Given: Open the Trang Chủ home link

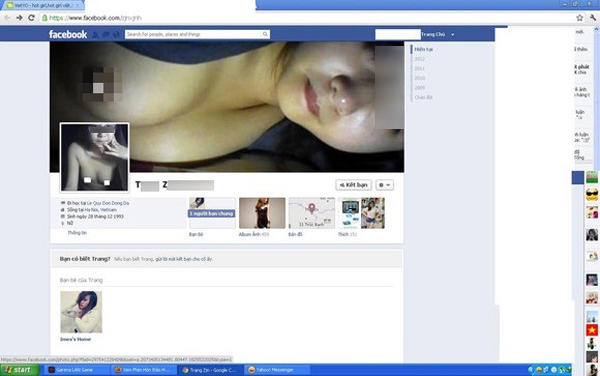Looking at the screenshot, I should [x=433, y=34].
